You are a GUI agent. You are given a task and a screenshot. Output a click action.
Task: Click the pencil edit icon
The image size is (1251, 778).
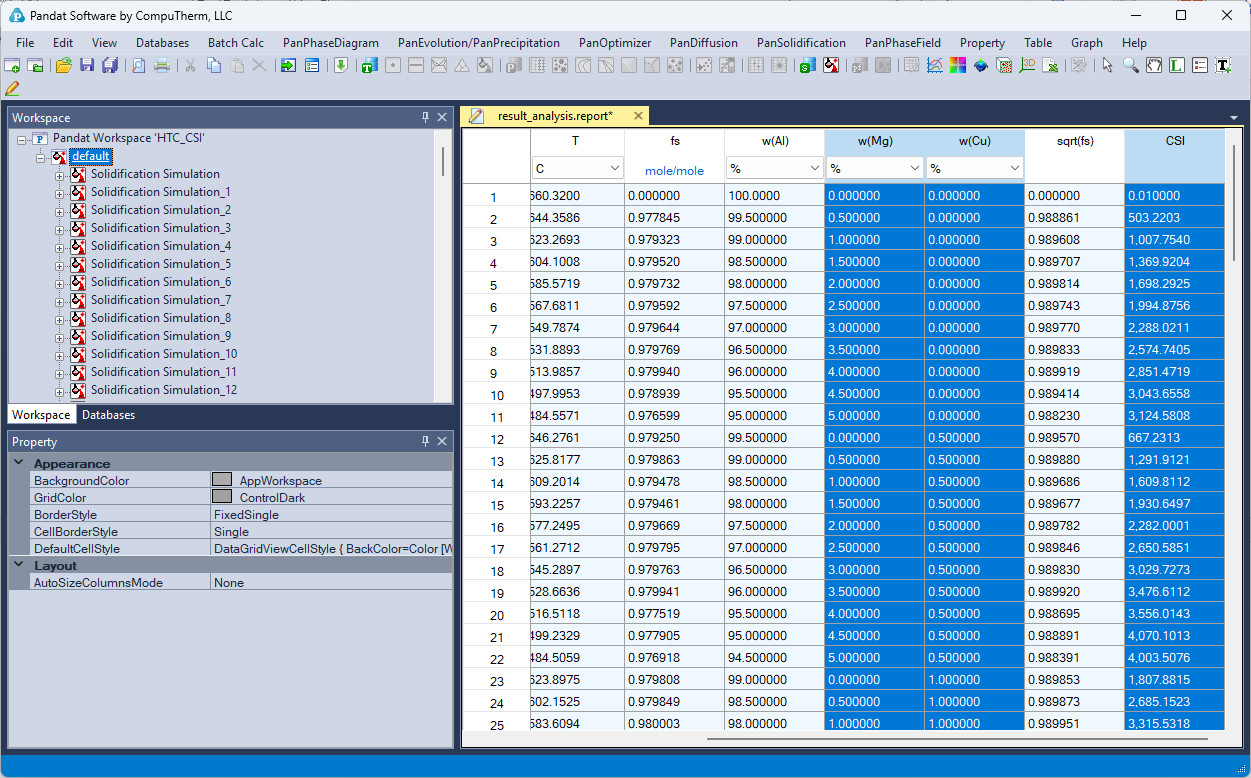pyautogui.click(x=12, y=88)
